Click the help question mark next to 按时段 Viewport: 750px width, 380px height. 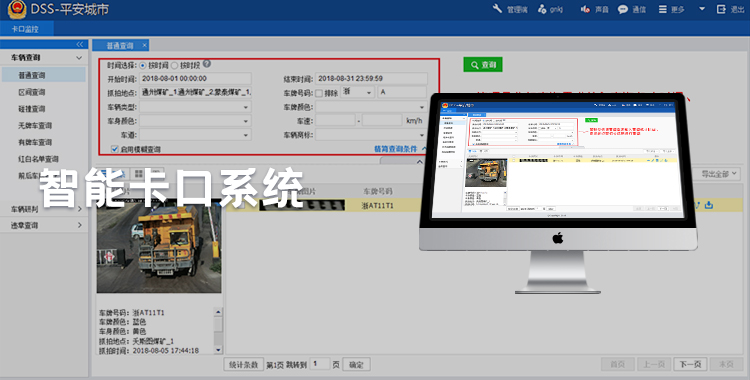coord(207,64)
